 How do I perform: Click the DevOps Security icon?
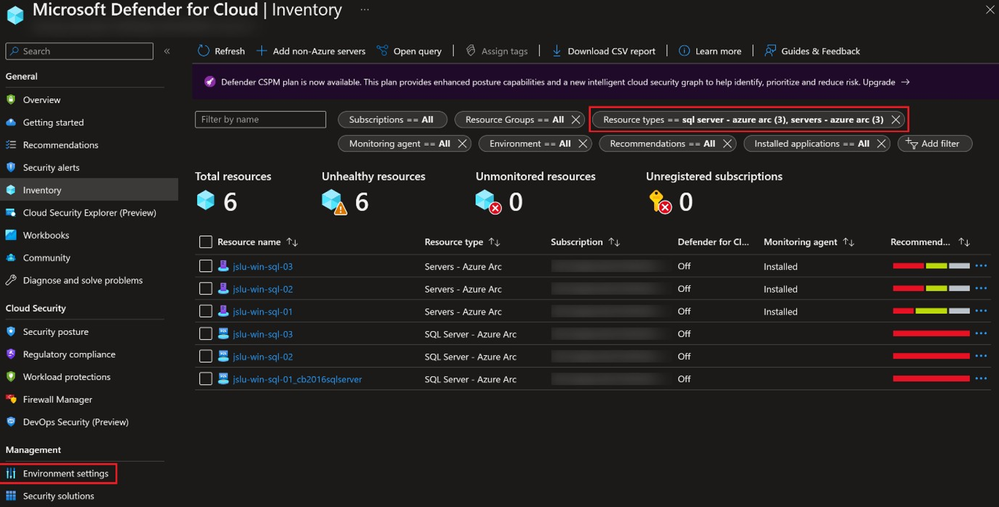[11, 422]
